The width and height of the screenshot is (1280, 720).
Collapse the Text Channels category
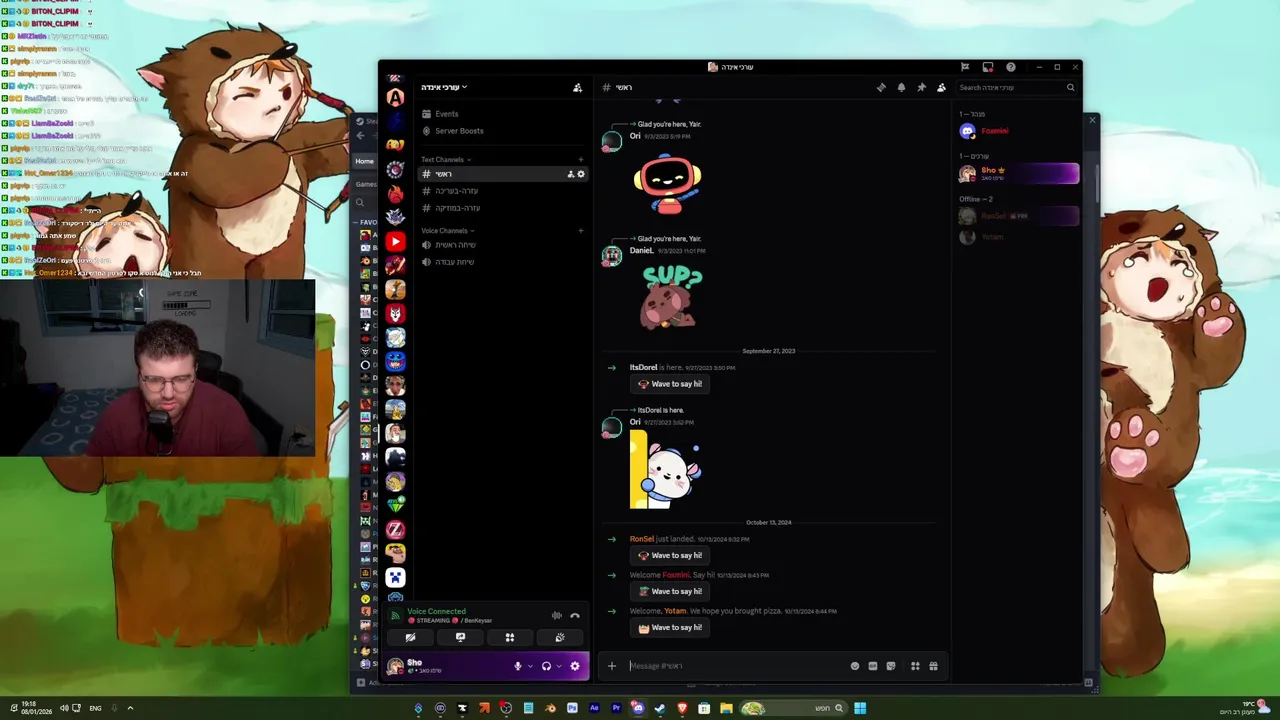click(445, 160)
